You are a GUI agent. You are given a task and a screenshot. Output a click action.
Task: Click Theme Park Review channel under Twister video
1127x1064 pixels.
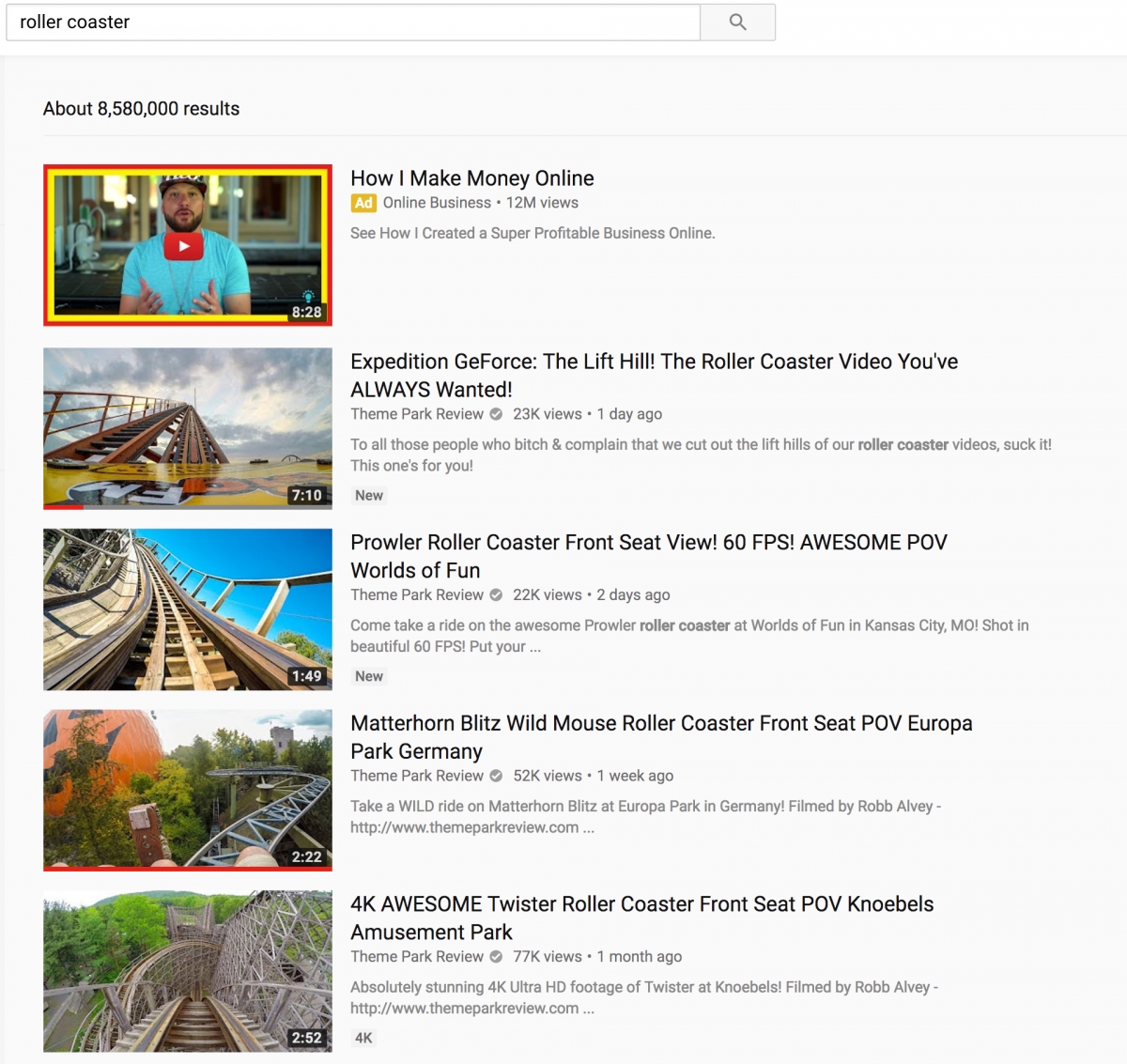[417, 957]
